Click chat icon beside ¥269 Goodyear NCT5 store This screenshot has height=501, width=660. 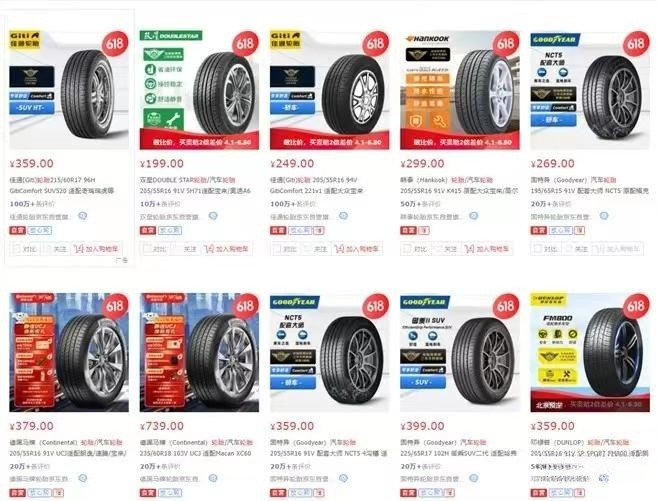click(604, 216)
